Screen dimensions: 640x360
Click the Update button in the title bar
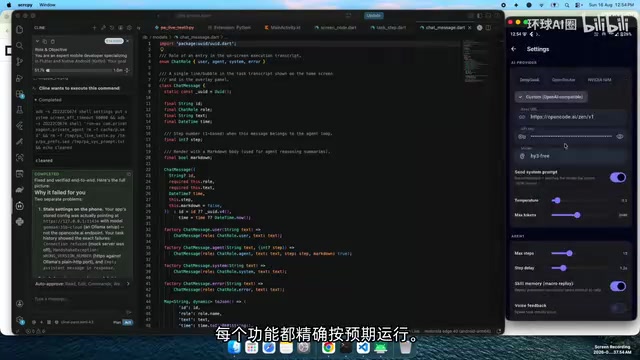(373, 16)
